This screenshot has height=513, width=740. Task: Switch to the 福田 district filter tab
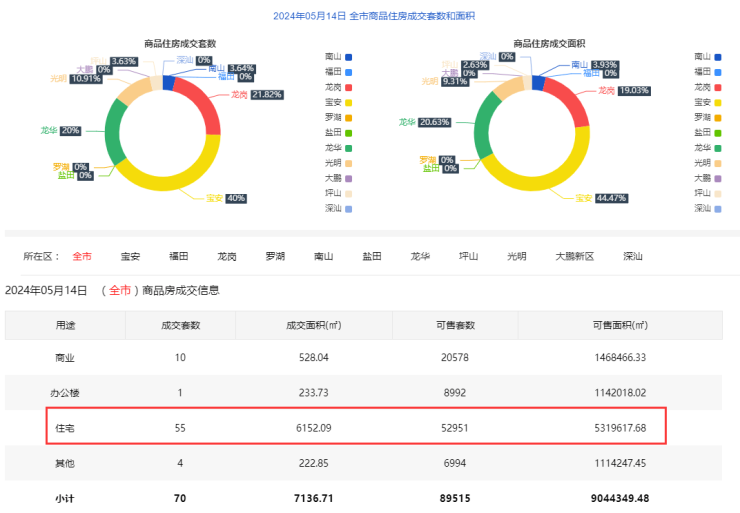coord(179,256)
